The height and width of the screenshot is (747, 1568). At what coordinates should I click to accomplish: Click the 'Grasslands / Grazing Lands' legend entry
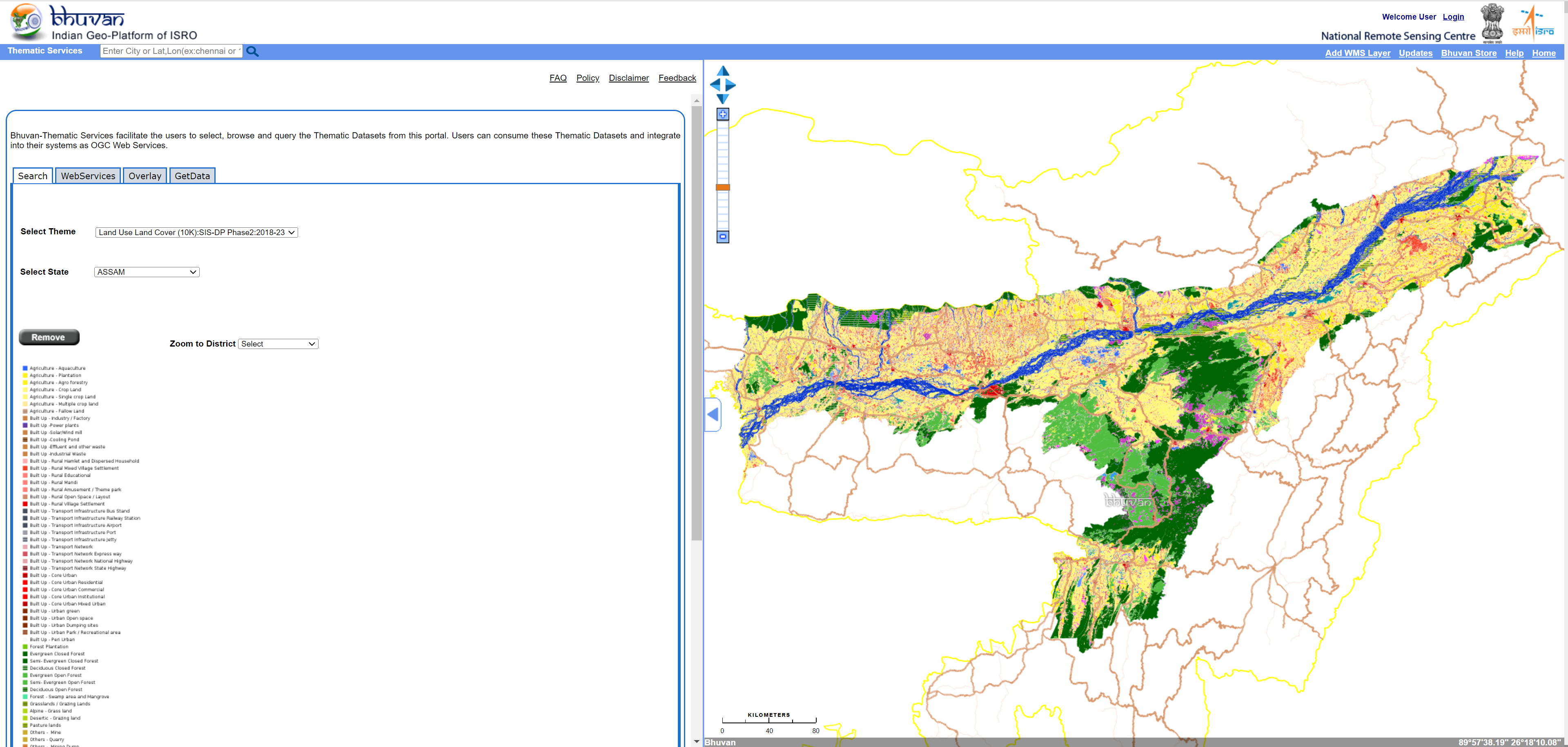60,704
